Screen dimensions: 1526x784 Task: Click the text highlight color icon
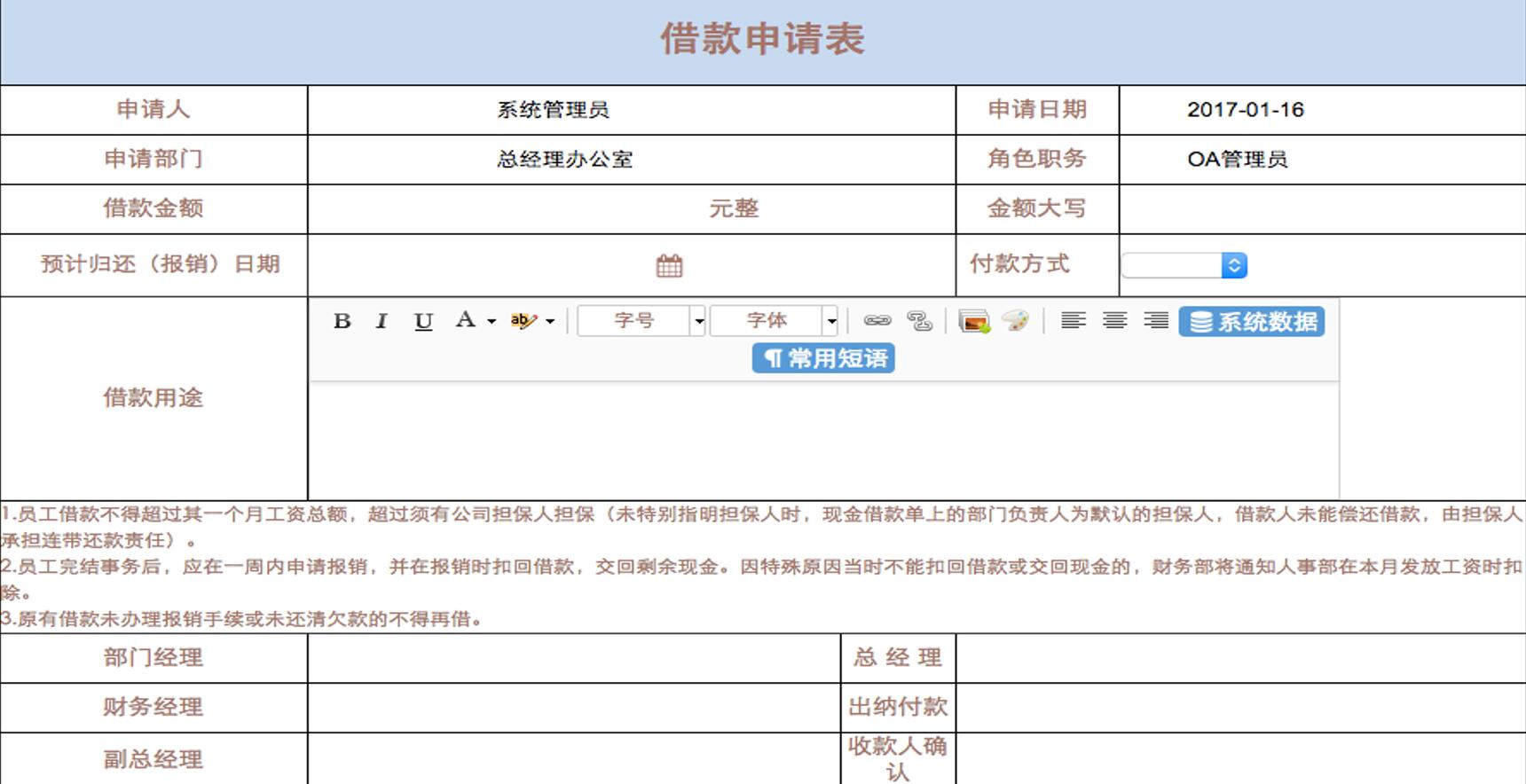pos(523,321)
